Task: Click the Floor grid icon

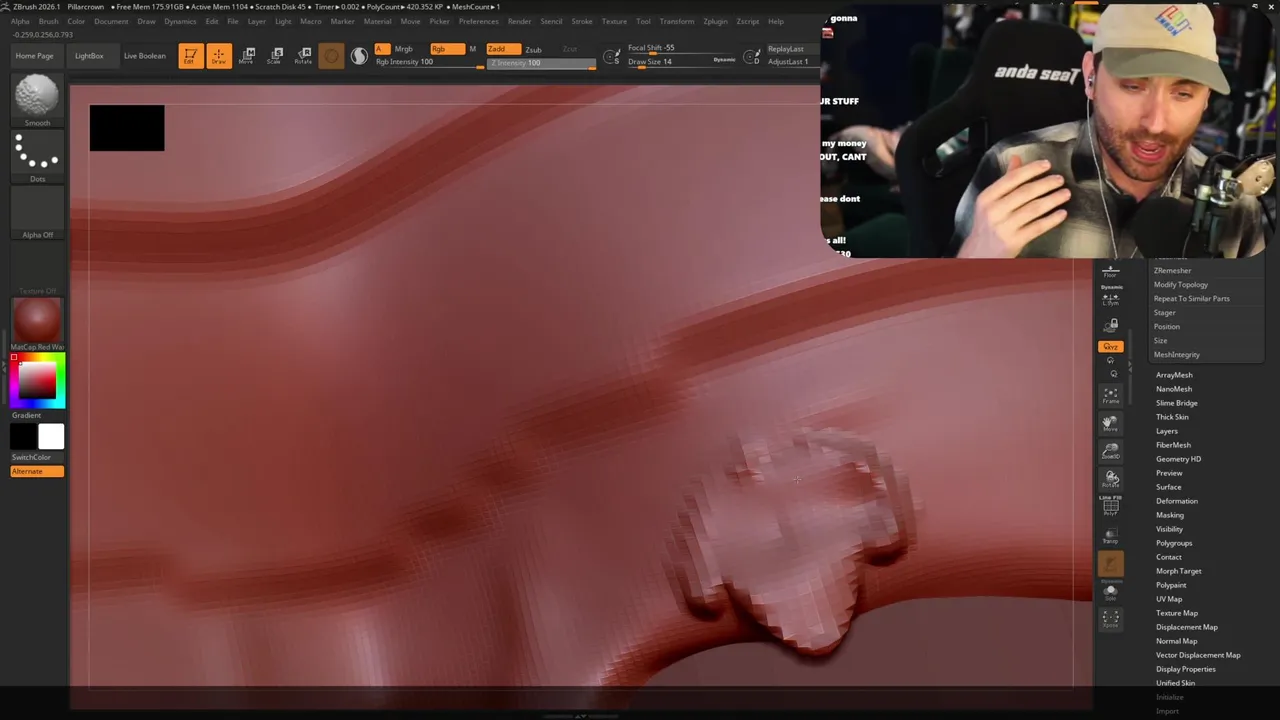Action: pos(1111,271)
